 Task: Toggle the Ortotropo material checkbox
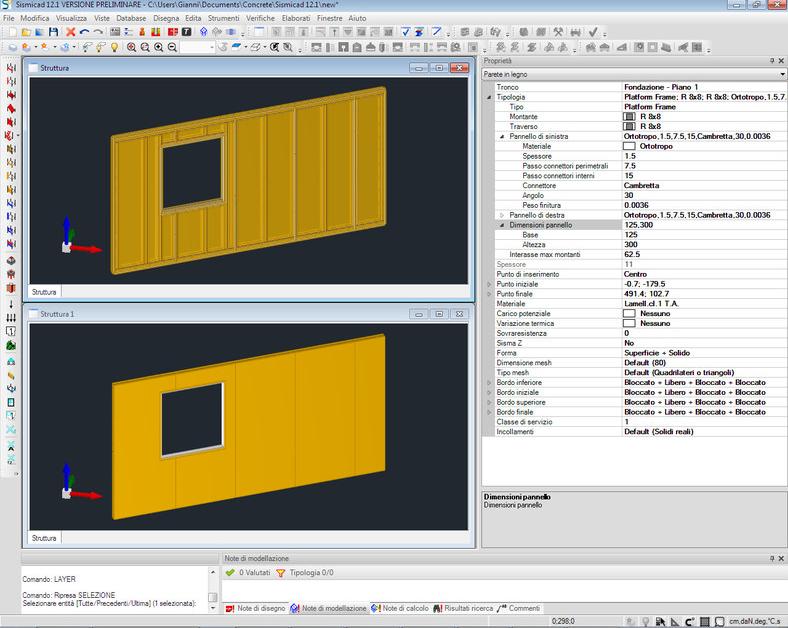click(x=629, y=146)
